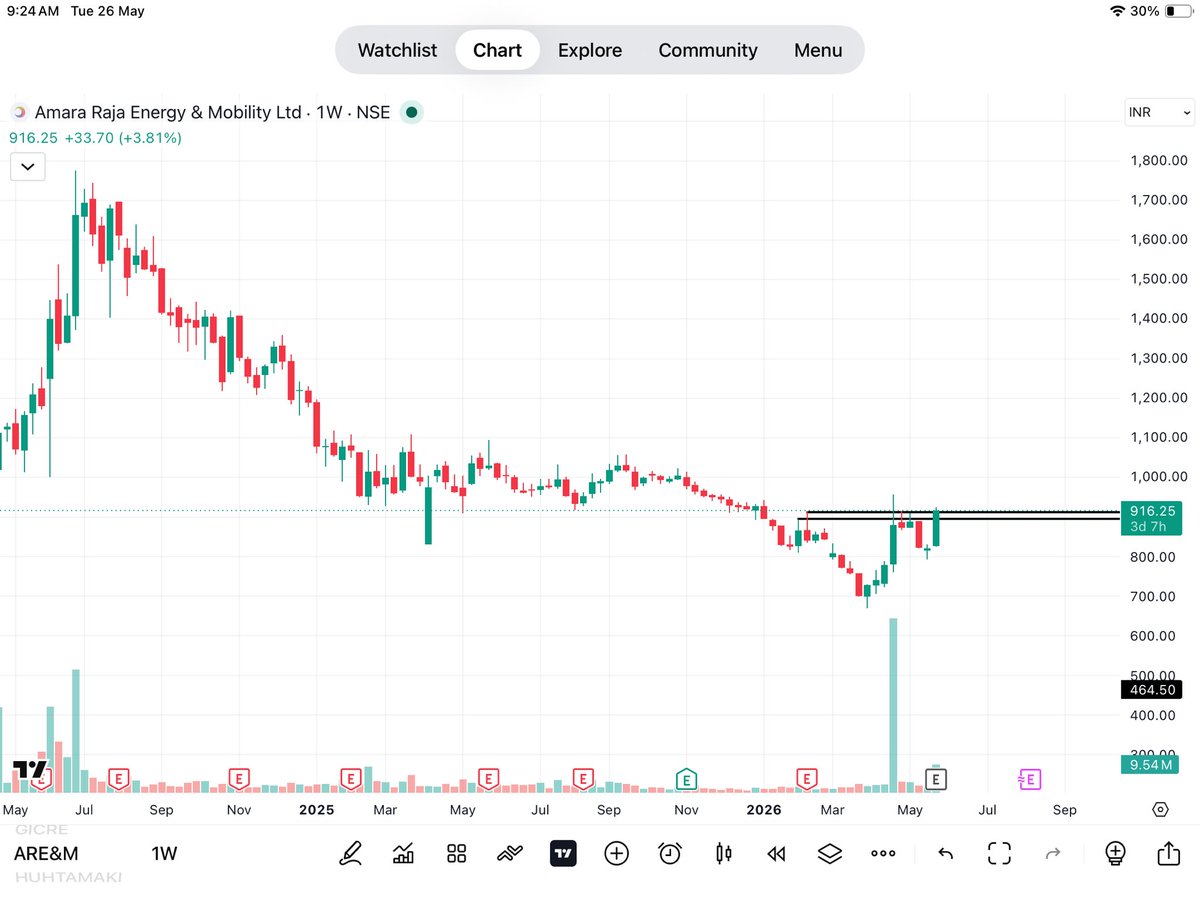Open the black earnings marker near May 2026

coord(937,777)
